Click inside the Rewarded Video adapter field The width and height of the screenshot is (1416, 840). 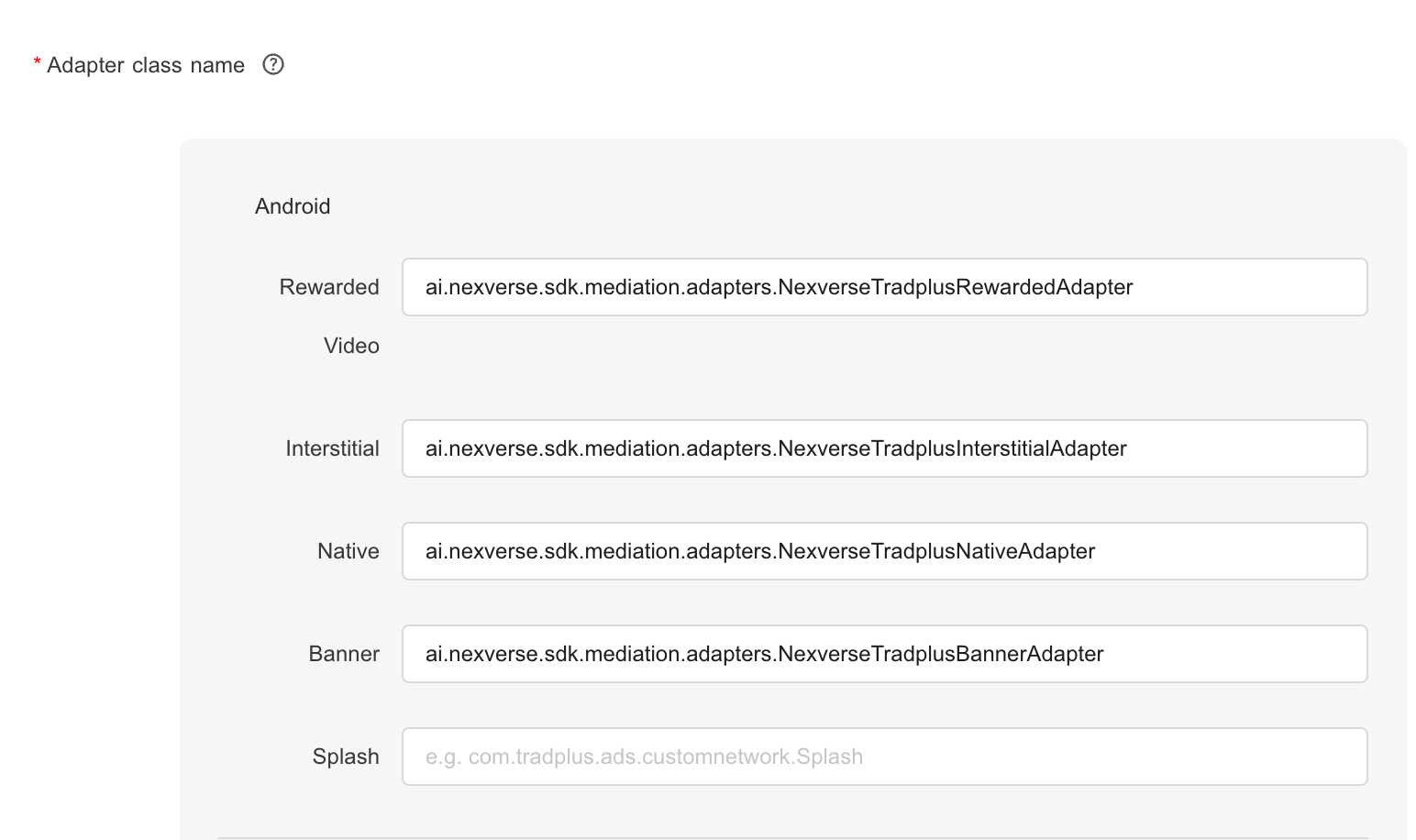click(883, 287)
